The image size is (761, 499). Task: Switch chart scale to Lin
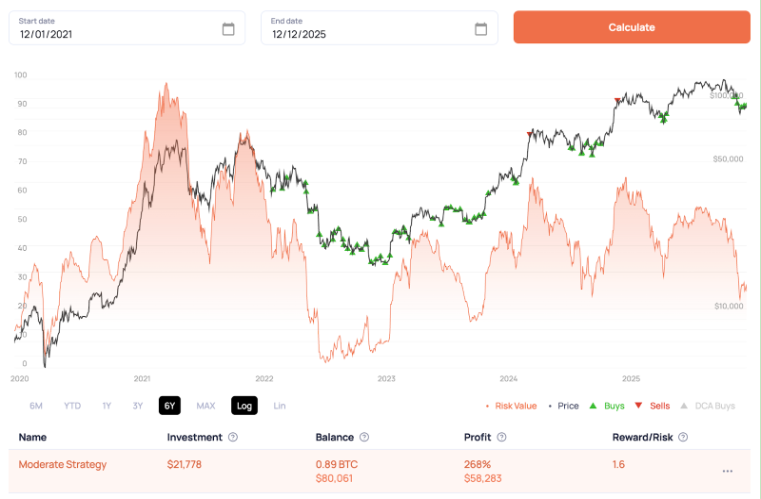279,406
